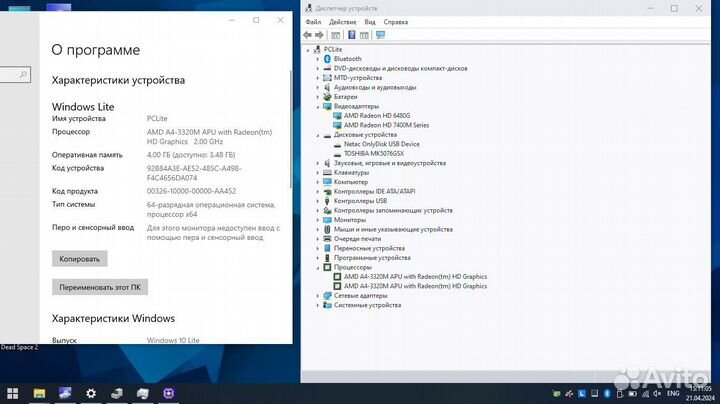The height and width of the screenshot is (404, 720).
Task: Click the Копировать button
Action: [x=79, y=258]
